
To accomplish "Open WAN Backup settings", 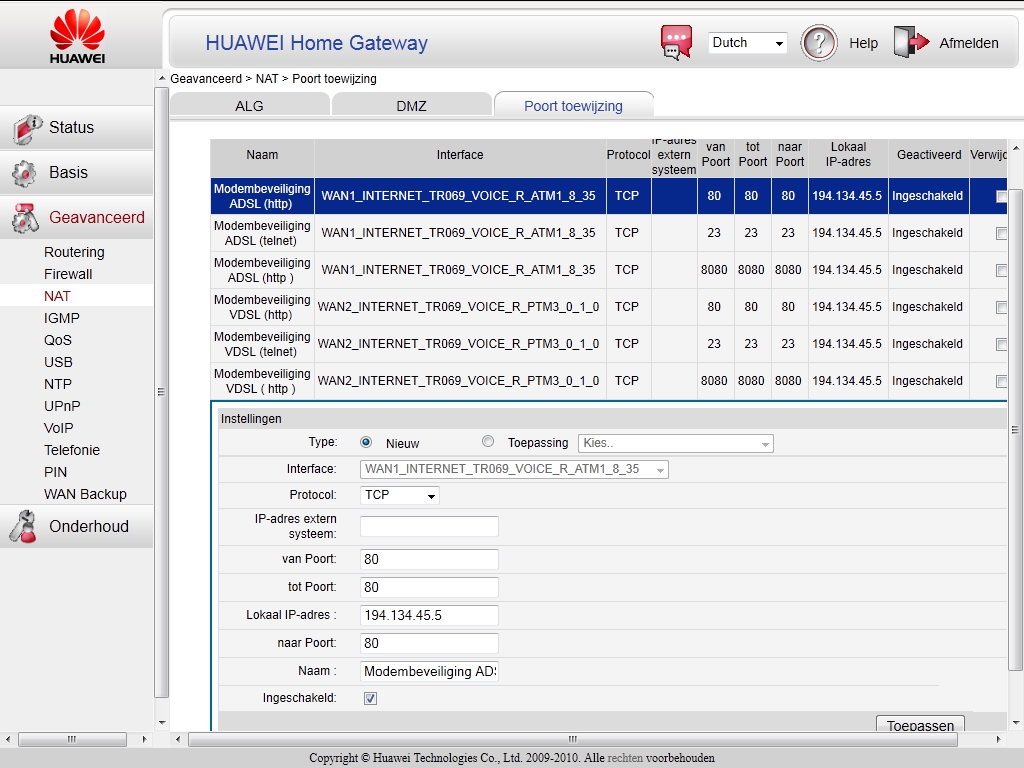I will coord(86,494).
